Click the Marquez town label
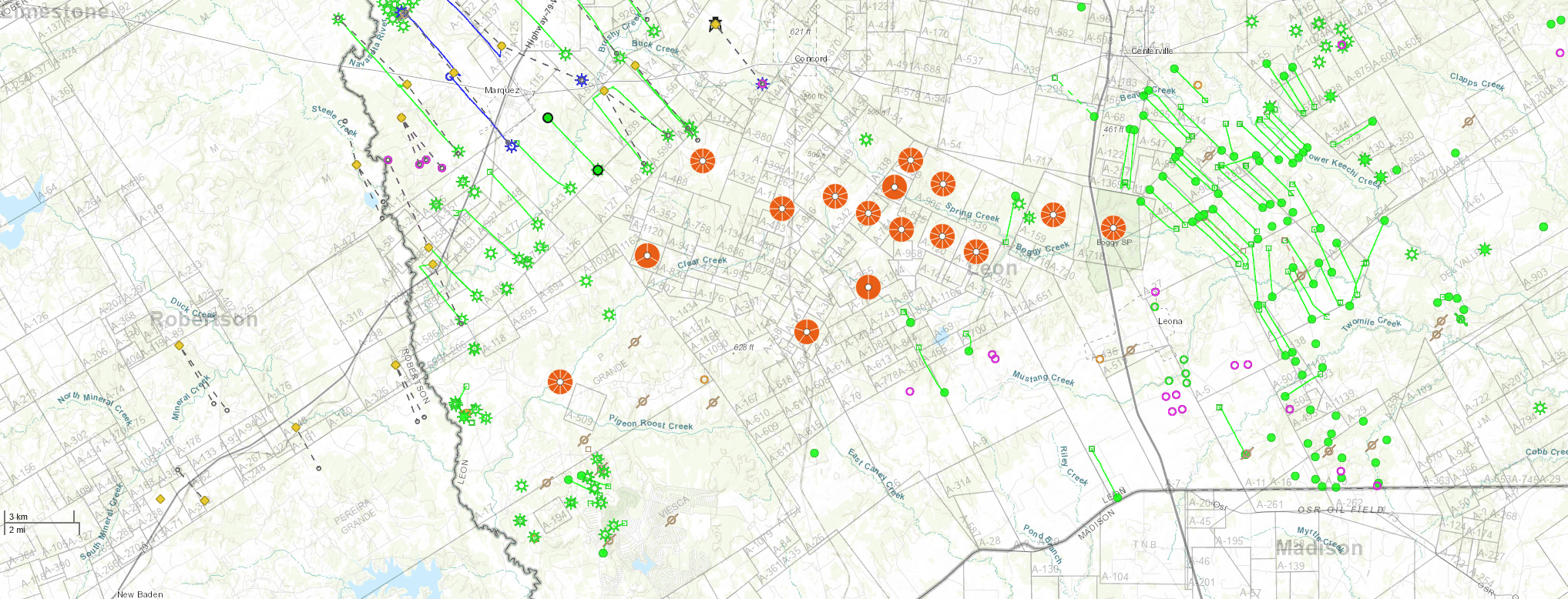 tap(502, 91)
